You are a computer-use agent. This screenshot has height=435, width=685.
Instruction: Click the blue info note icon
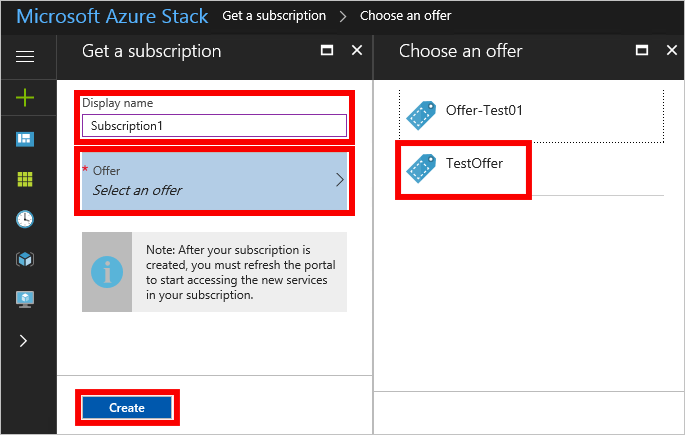[107, 271]
